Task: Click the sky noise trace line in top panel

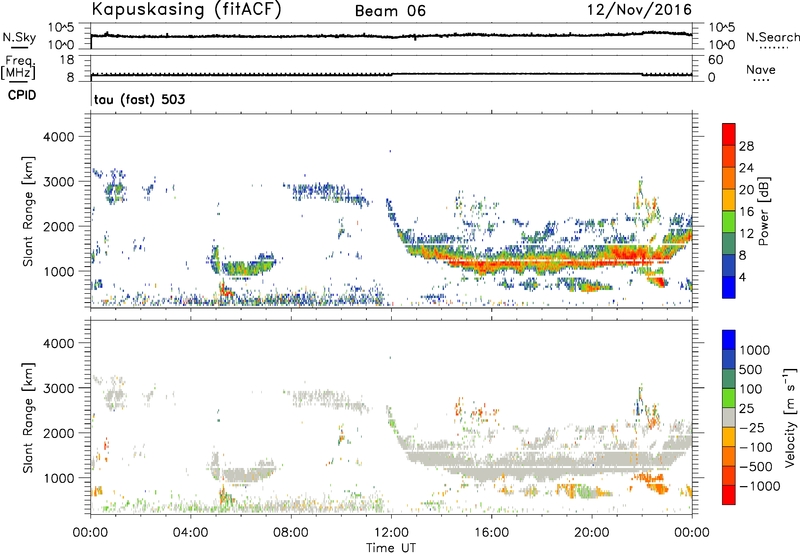Action: pyautogui.click(x=391, y=36)
